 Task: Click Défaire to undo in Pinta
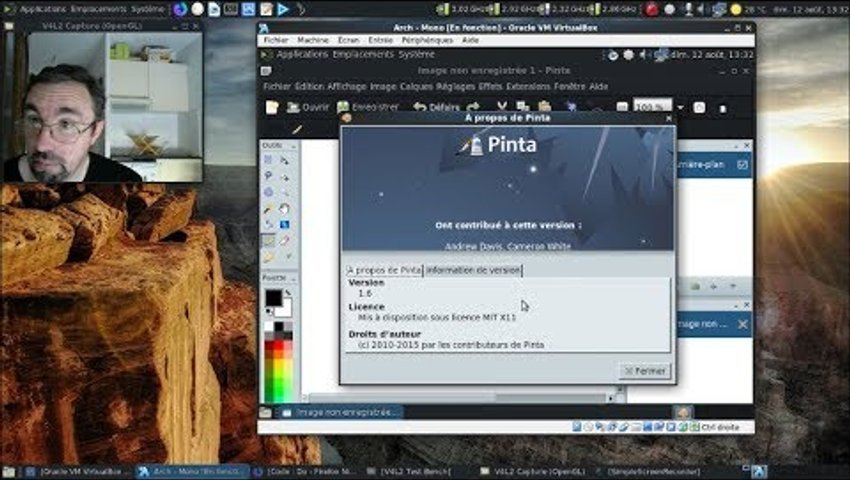pyautogui.click(x=436, y=107)
